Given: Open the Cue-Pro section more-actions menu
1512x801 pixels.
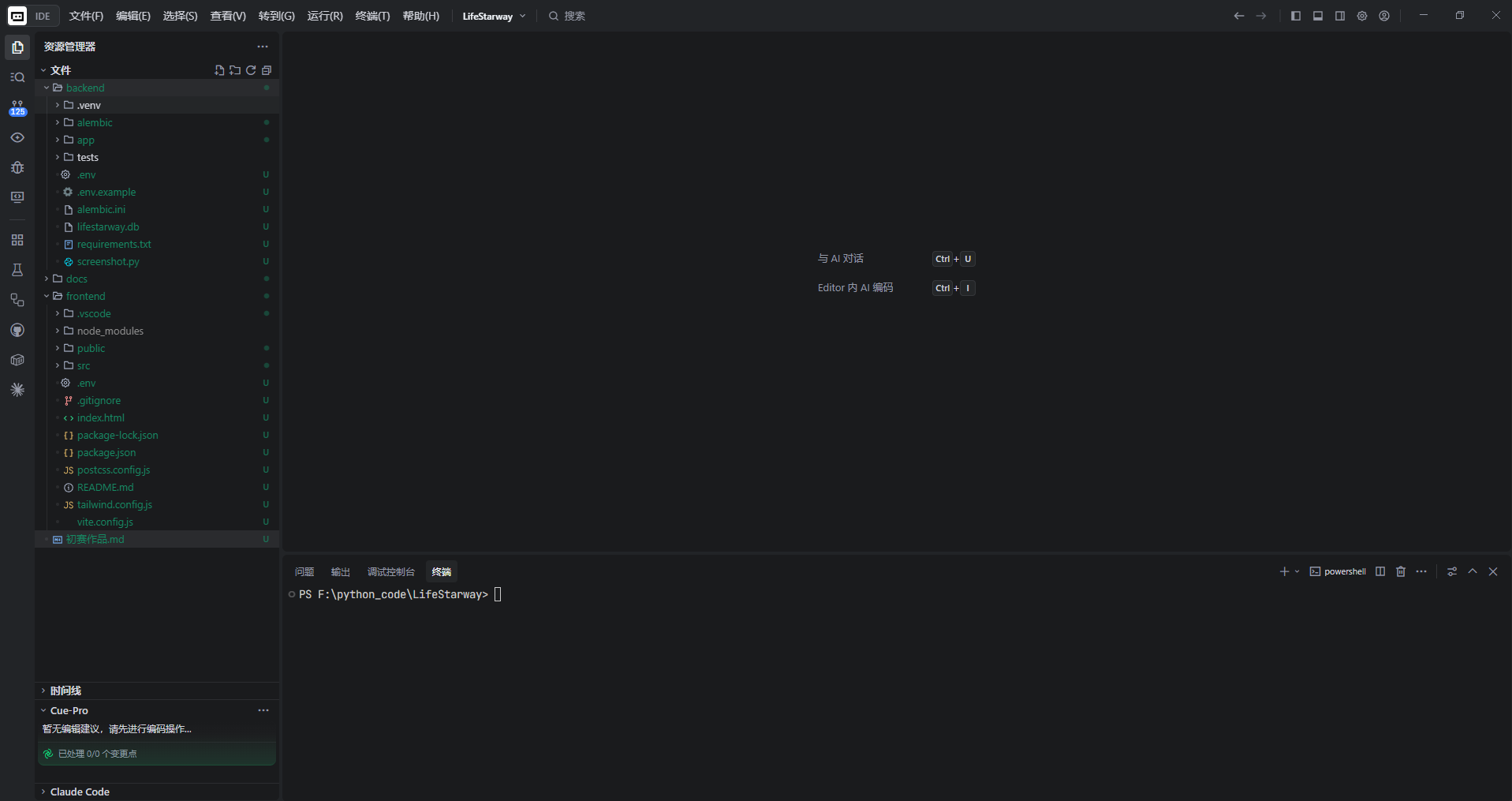Looking at the screenshot, I should pyautogui.click(x=263, y=710).
